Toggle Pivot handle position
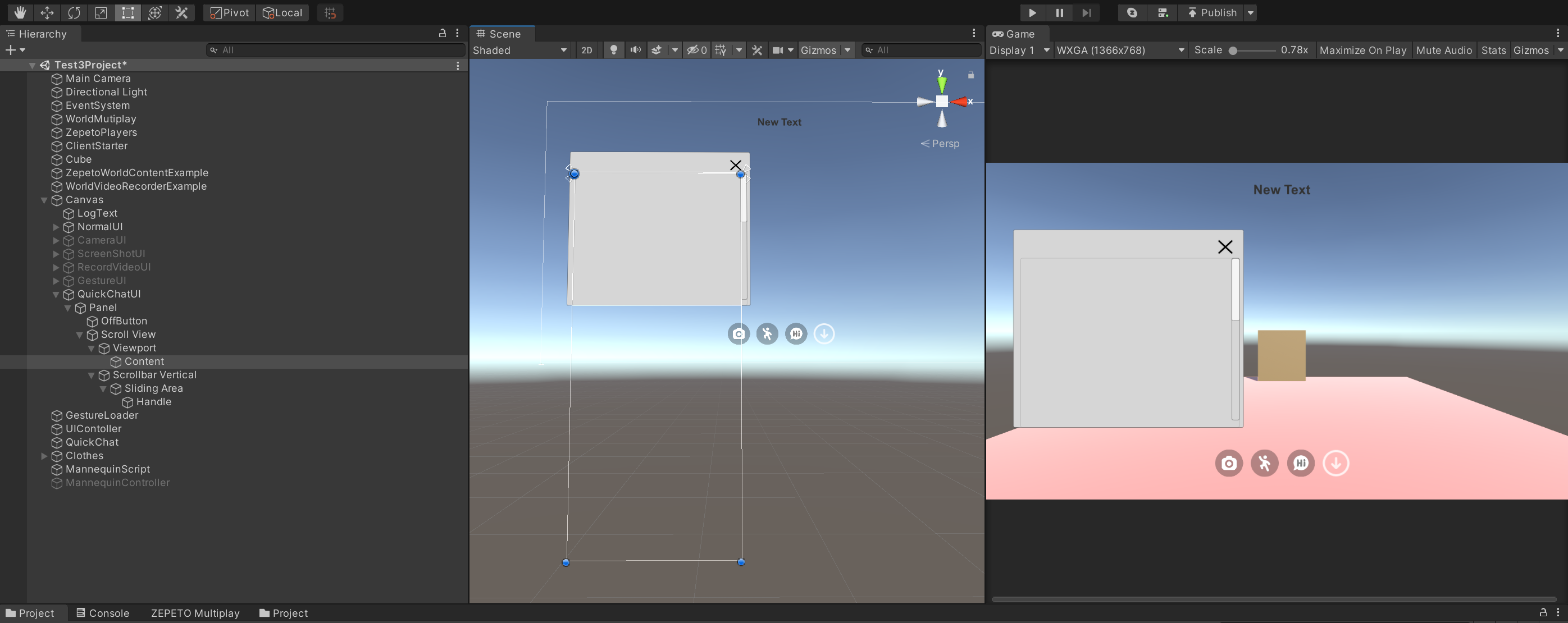The height and width of the screenshot is (623, 1568). (230, 13)
